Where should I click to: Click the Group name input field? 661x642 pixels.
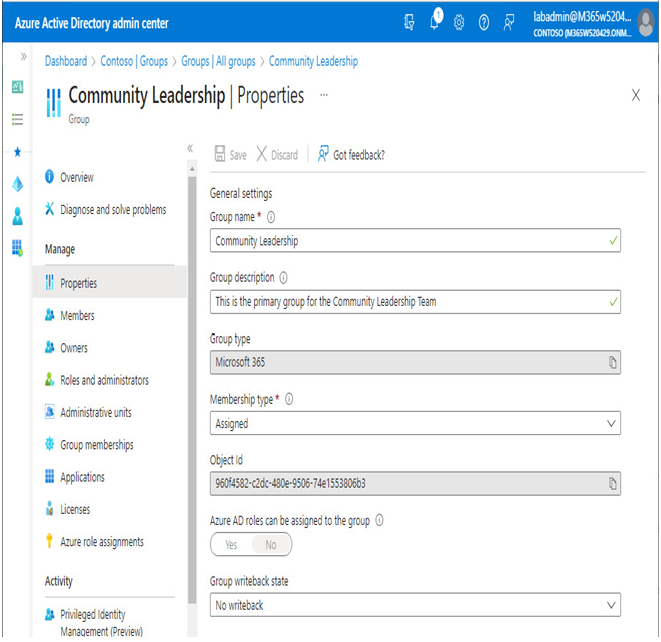pyautogui.click(x=415, y=241)
